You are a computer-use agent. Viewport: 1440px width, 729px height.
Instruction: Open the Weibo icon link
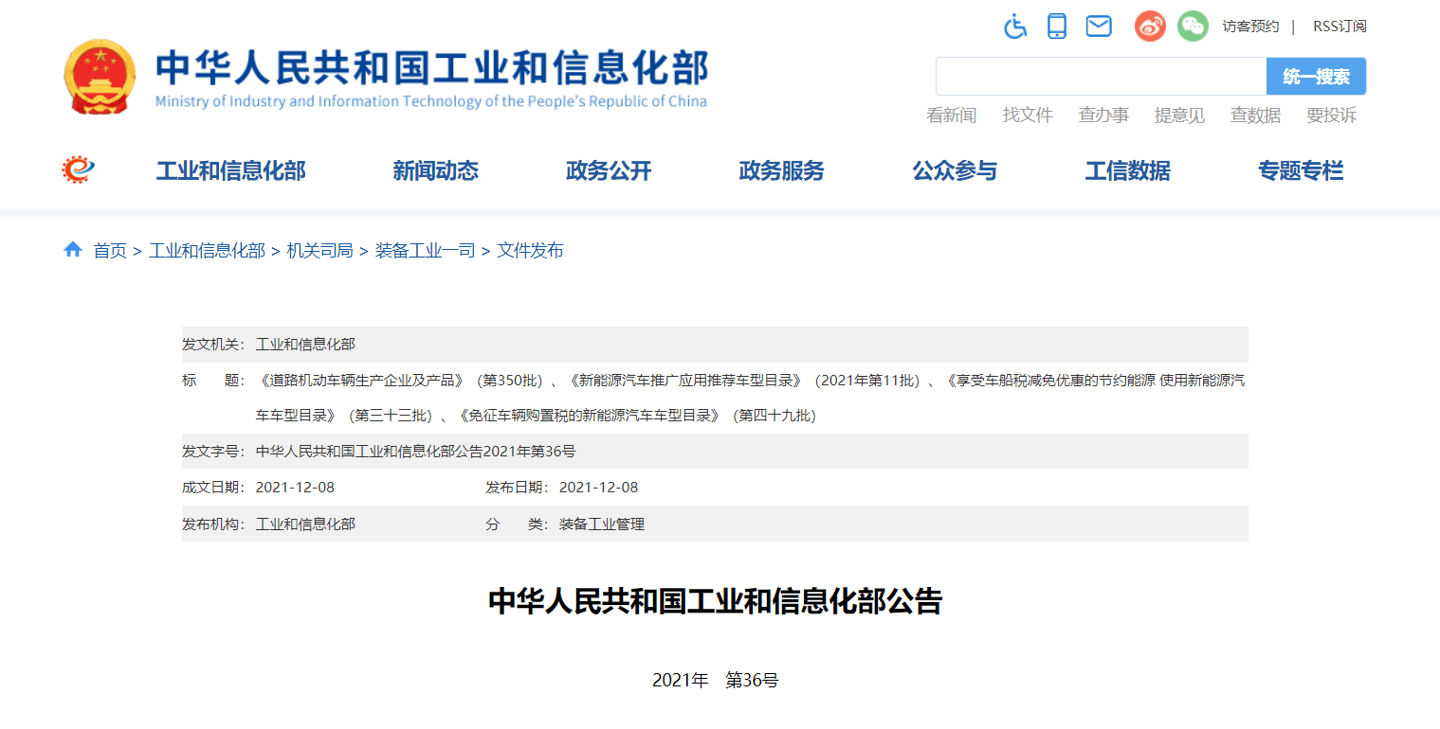point(1150,26)
